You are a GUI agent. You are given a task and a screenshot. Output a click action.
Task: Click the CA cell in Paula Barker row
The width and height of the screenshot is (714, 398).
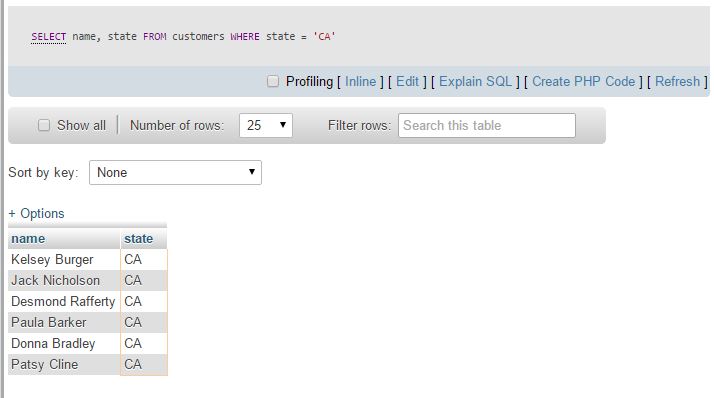144,322
